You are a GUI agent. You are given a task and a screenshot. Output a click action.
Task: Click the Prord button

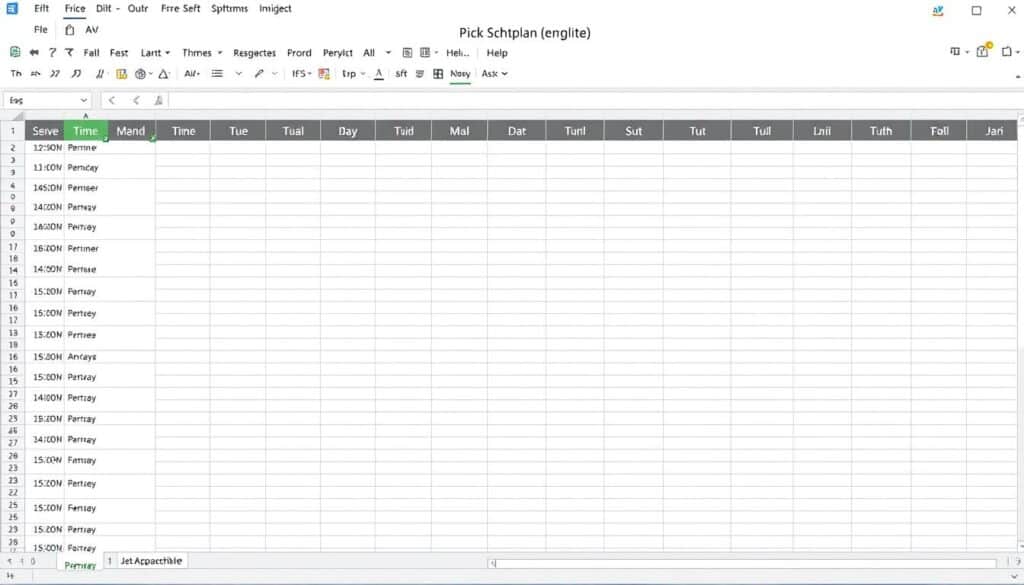coord(299,53)
